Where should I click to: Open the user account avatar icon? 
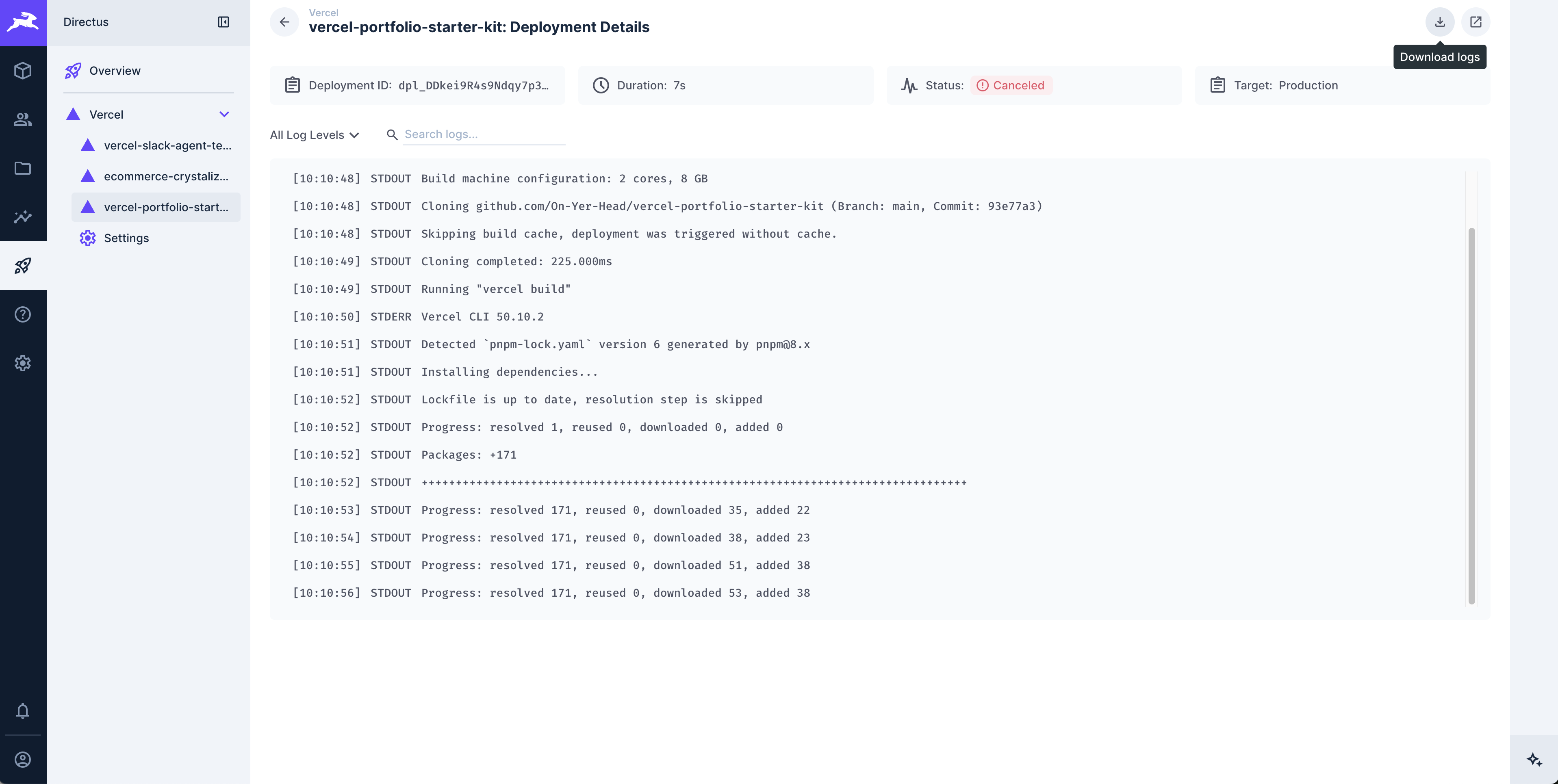pyautogui.click(x=23, y=759)
